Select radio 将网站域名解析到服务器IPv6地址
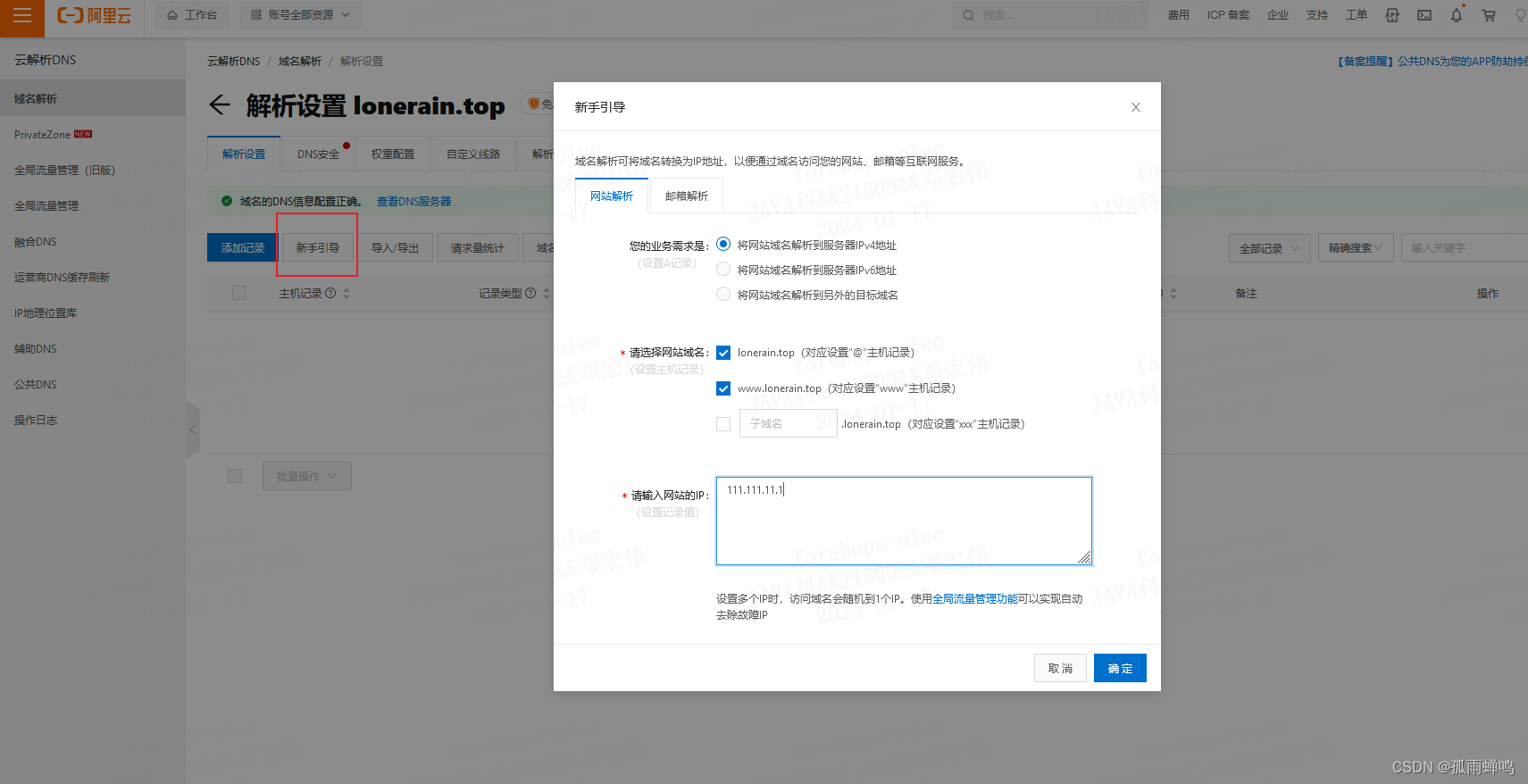 (723, 270)
